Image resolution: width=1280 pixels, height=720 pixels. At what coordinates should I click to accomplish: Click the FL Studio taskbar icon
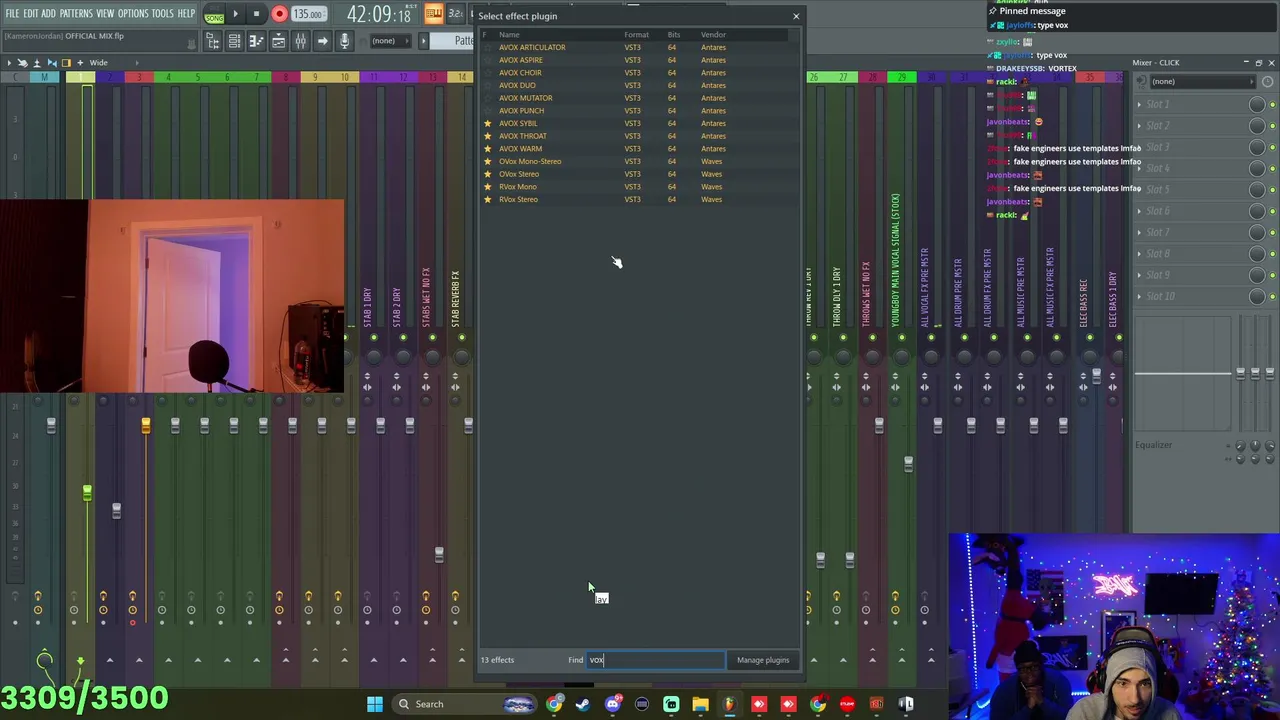[729, 704]
